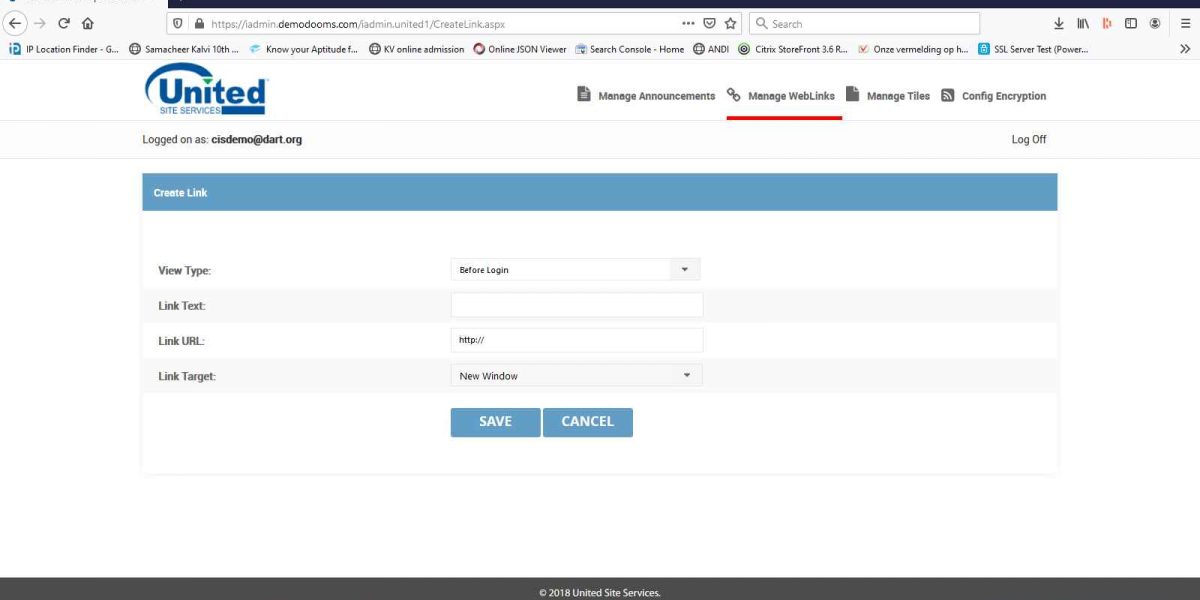Open the Link Target dropdown
1200x600 pixels.
click(x=687, y=375)
